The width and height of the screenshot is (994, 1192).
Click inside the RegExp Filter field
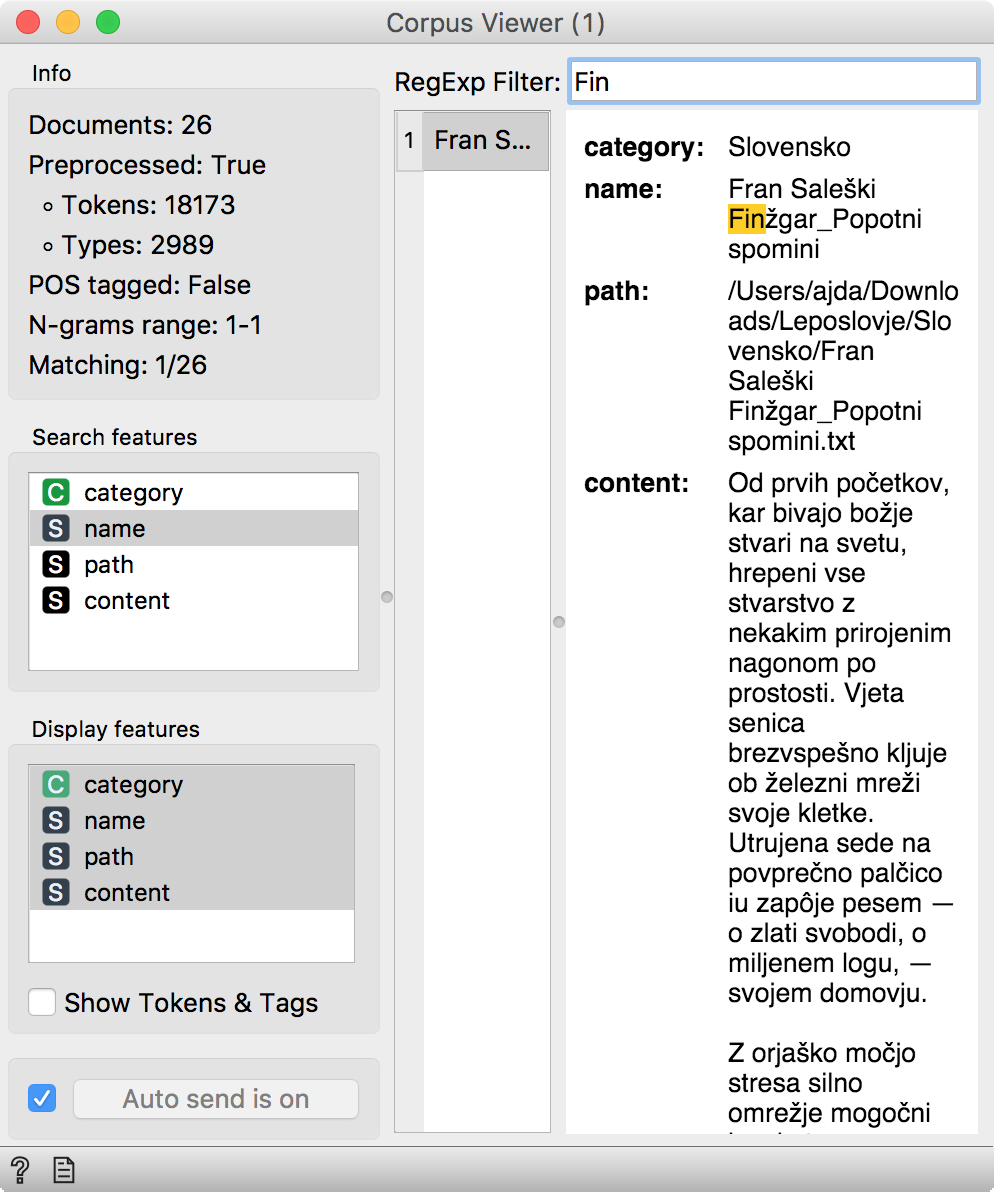(772, 81)
